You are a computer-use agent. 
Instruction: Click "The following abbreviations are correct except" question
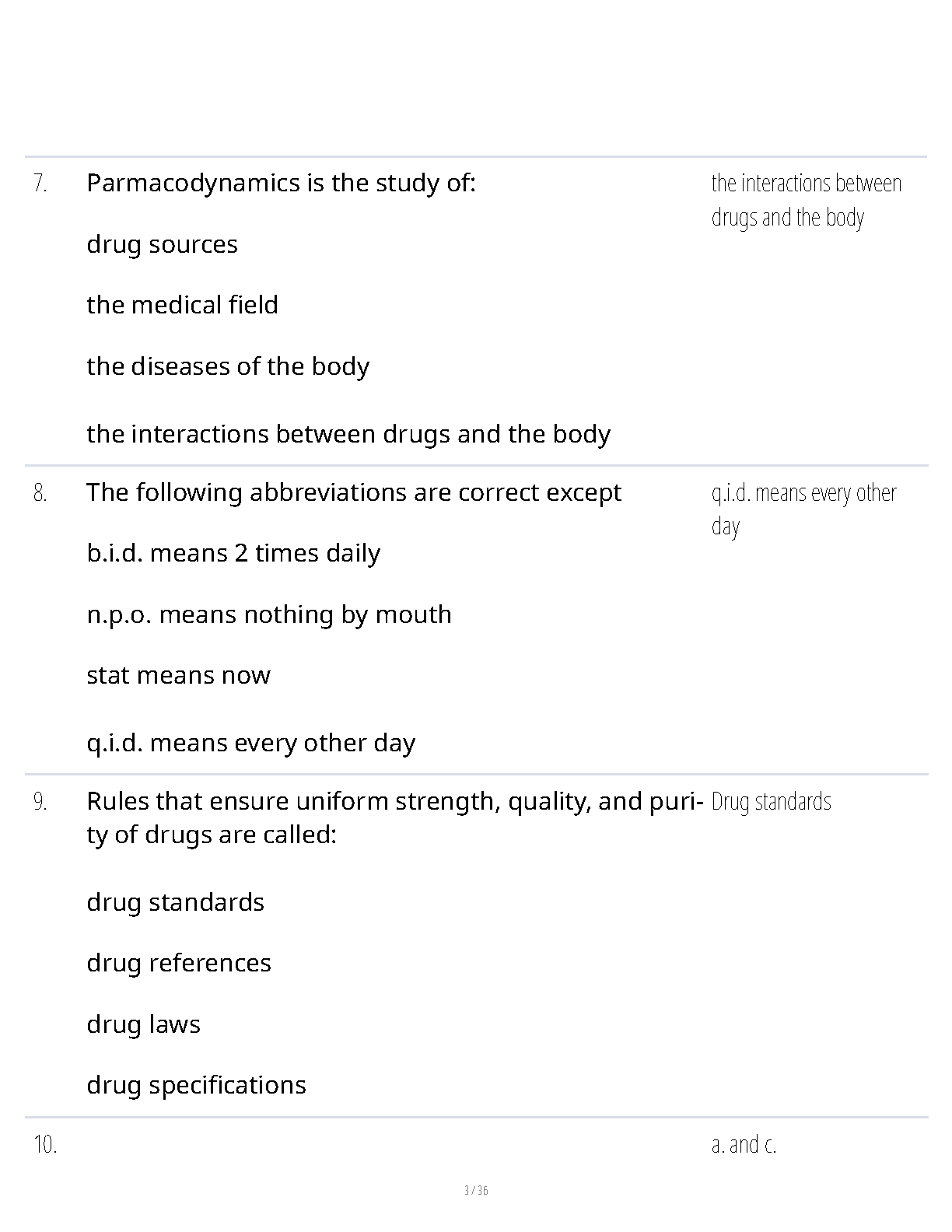pos(354,492)
